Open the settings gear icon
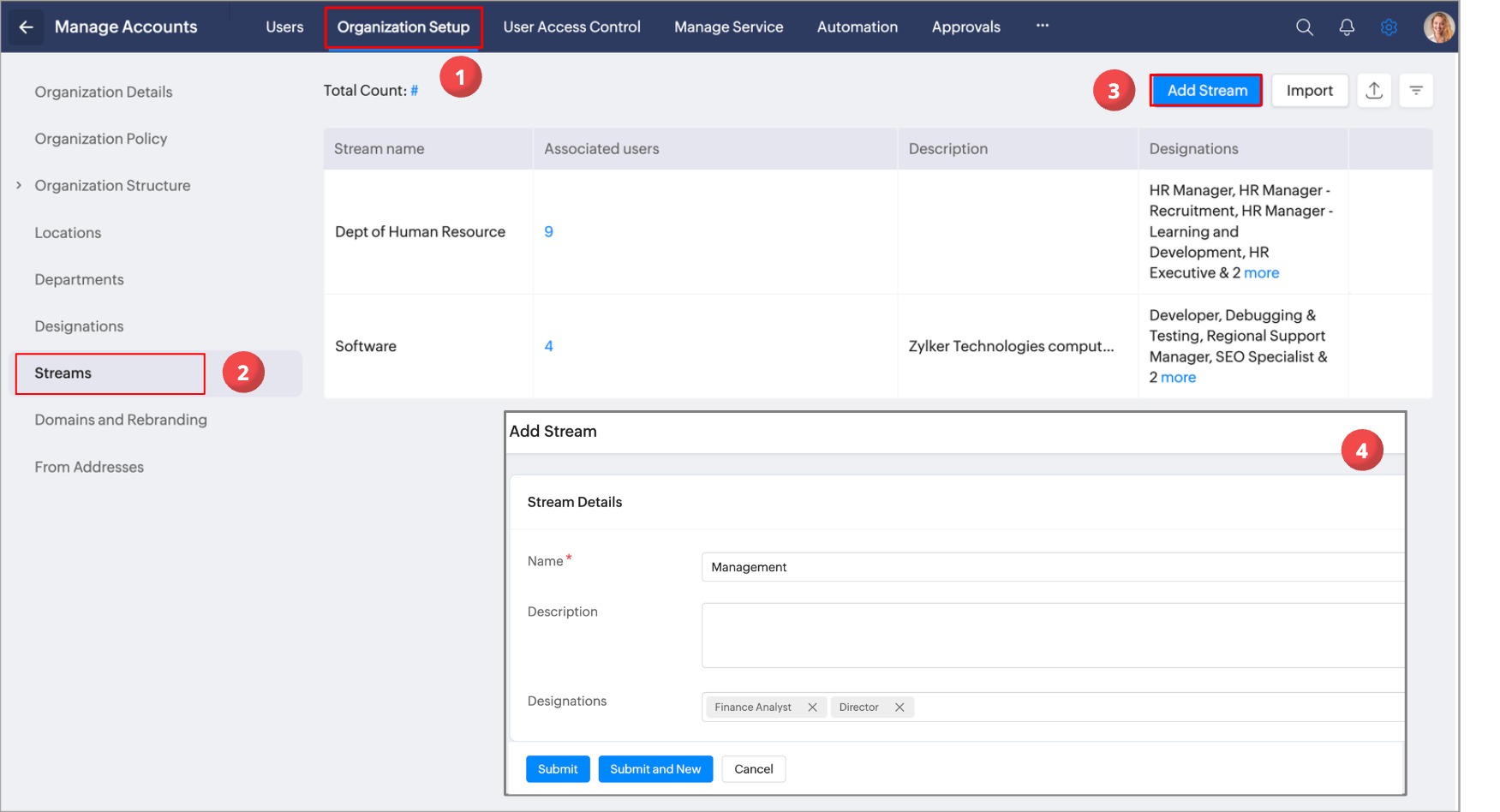The image size is (1500, 812). pos(1389,27)
